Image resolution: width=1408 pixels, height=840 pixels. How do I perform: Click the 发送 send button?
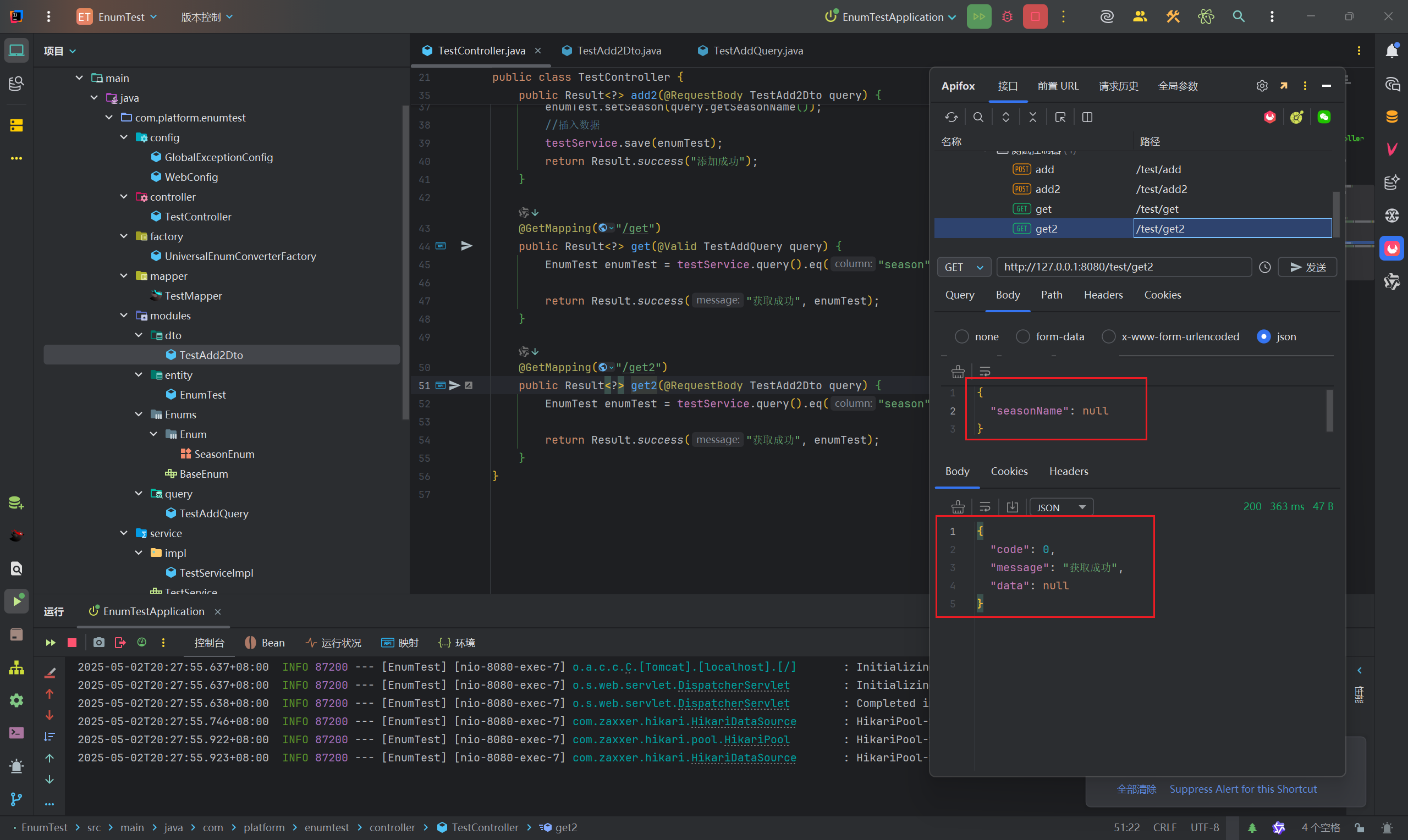pyautogui.click(x=1307, y=267)
